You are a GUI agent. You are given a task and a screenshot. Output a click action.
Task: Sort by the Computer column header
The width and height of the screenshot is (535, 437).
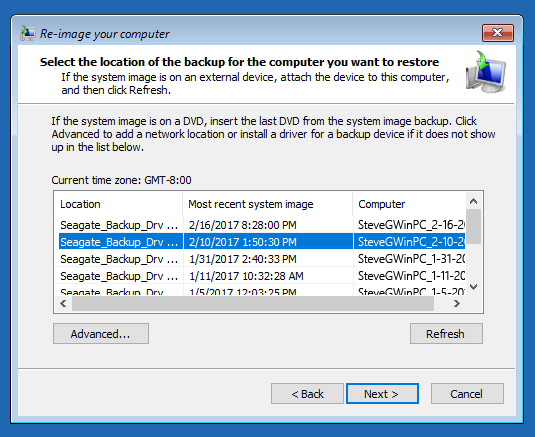click(409, 204)
